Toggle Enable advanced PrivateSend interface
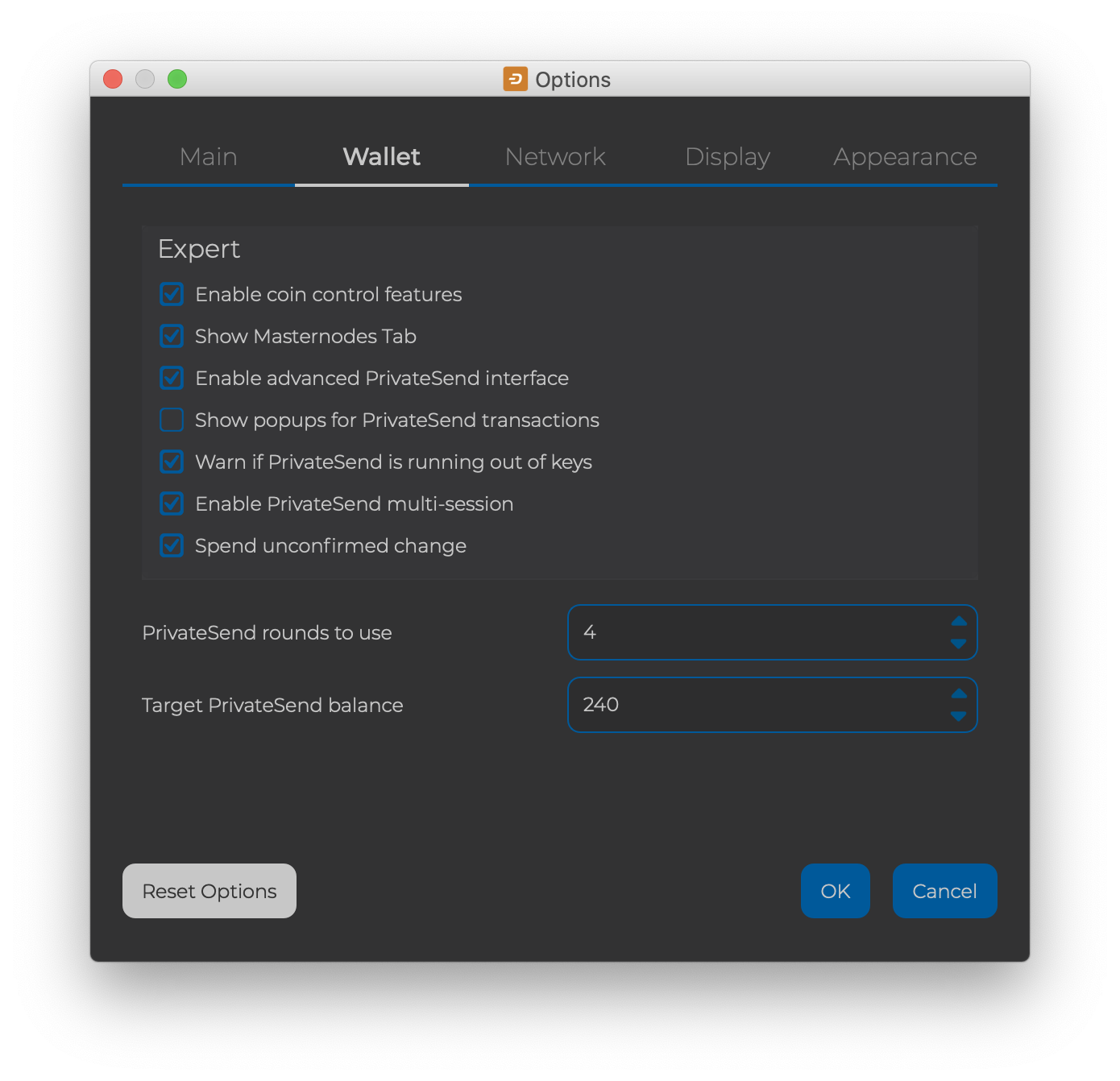This screenshot has width=1120, height=1081. 172,378
